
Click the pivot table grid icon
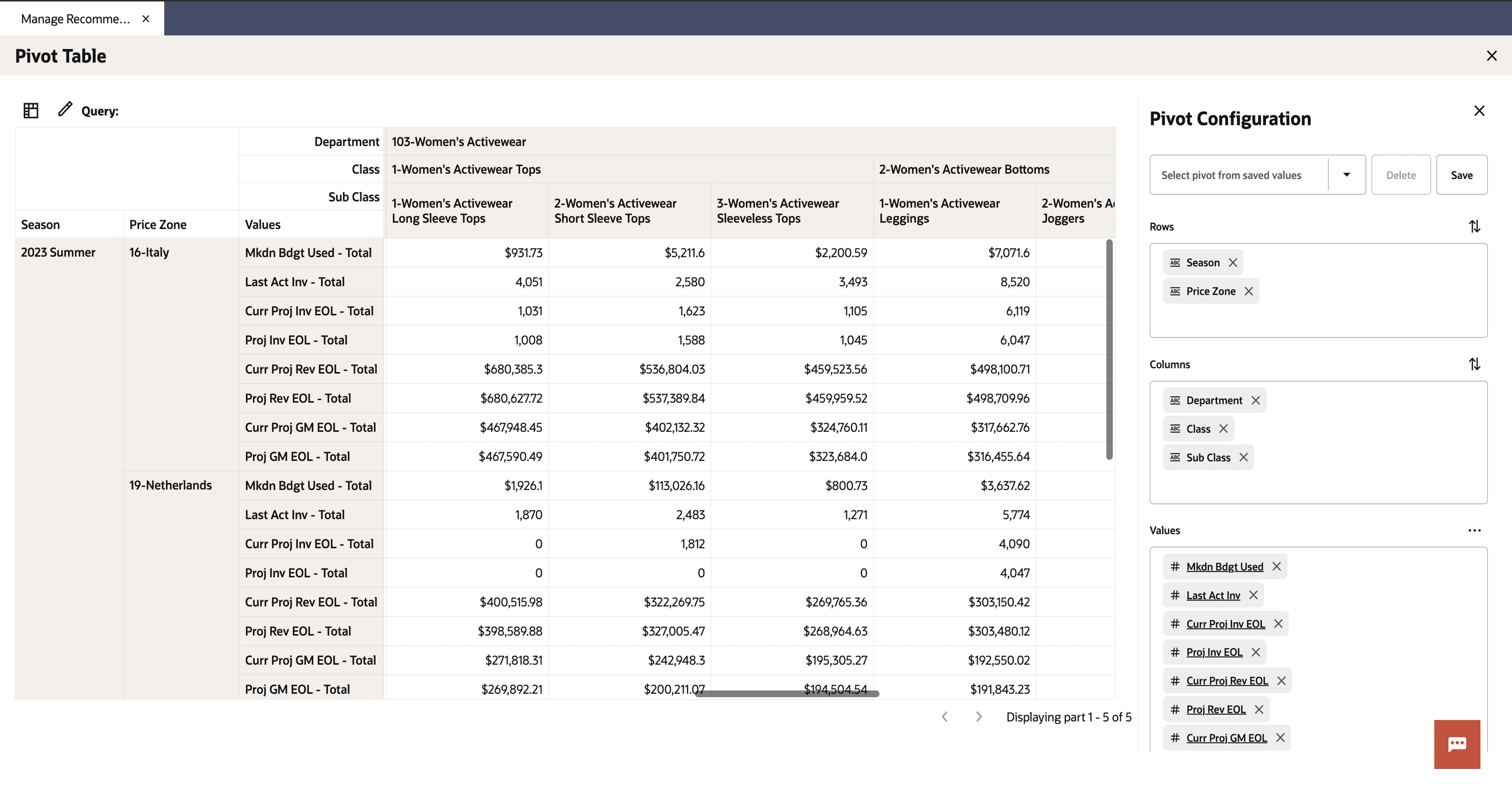pyautogui.click(x=31, y=110)
